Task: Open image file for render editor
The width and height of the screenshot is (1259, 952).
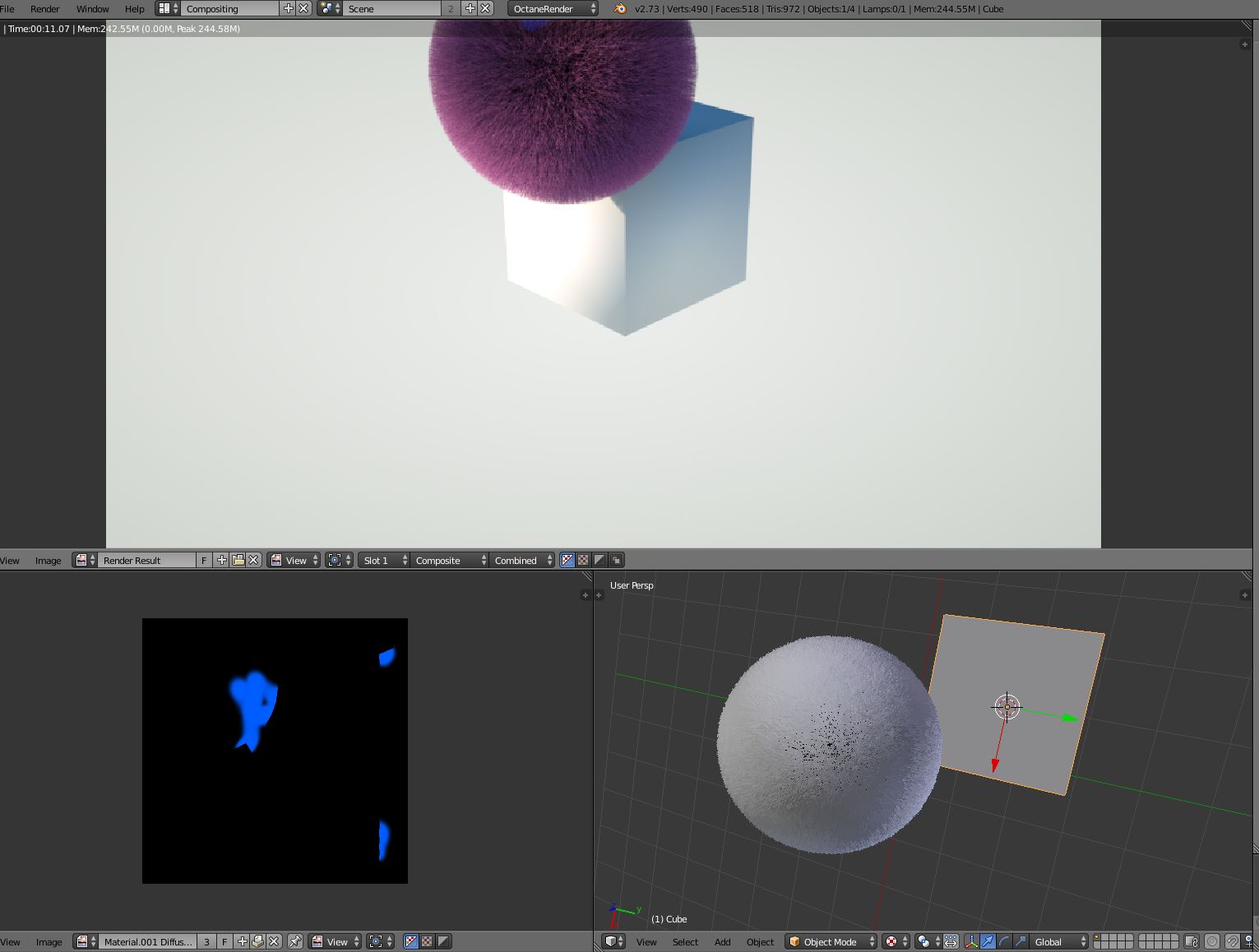Action: (x=238, y=560)
